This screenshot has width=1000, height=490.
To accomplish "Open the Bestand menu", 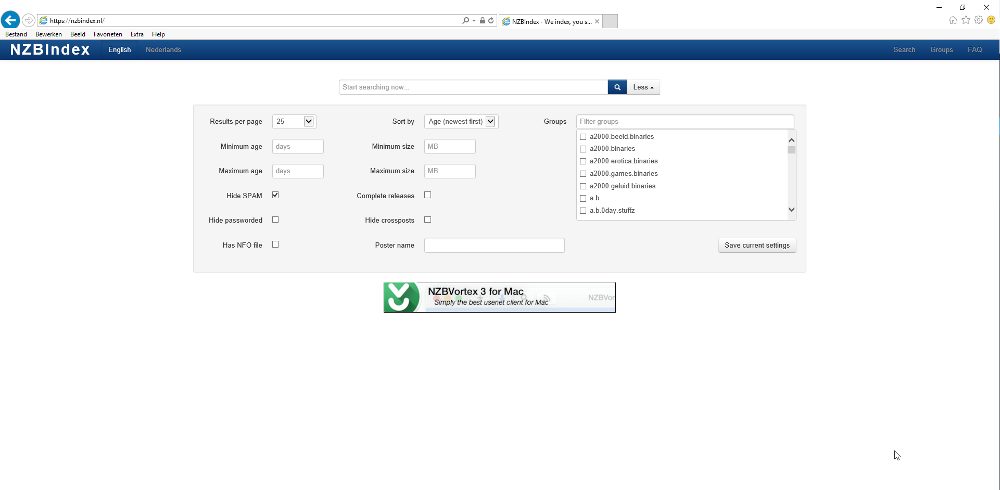I will (16, 34).
